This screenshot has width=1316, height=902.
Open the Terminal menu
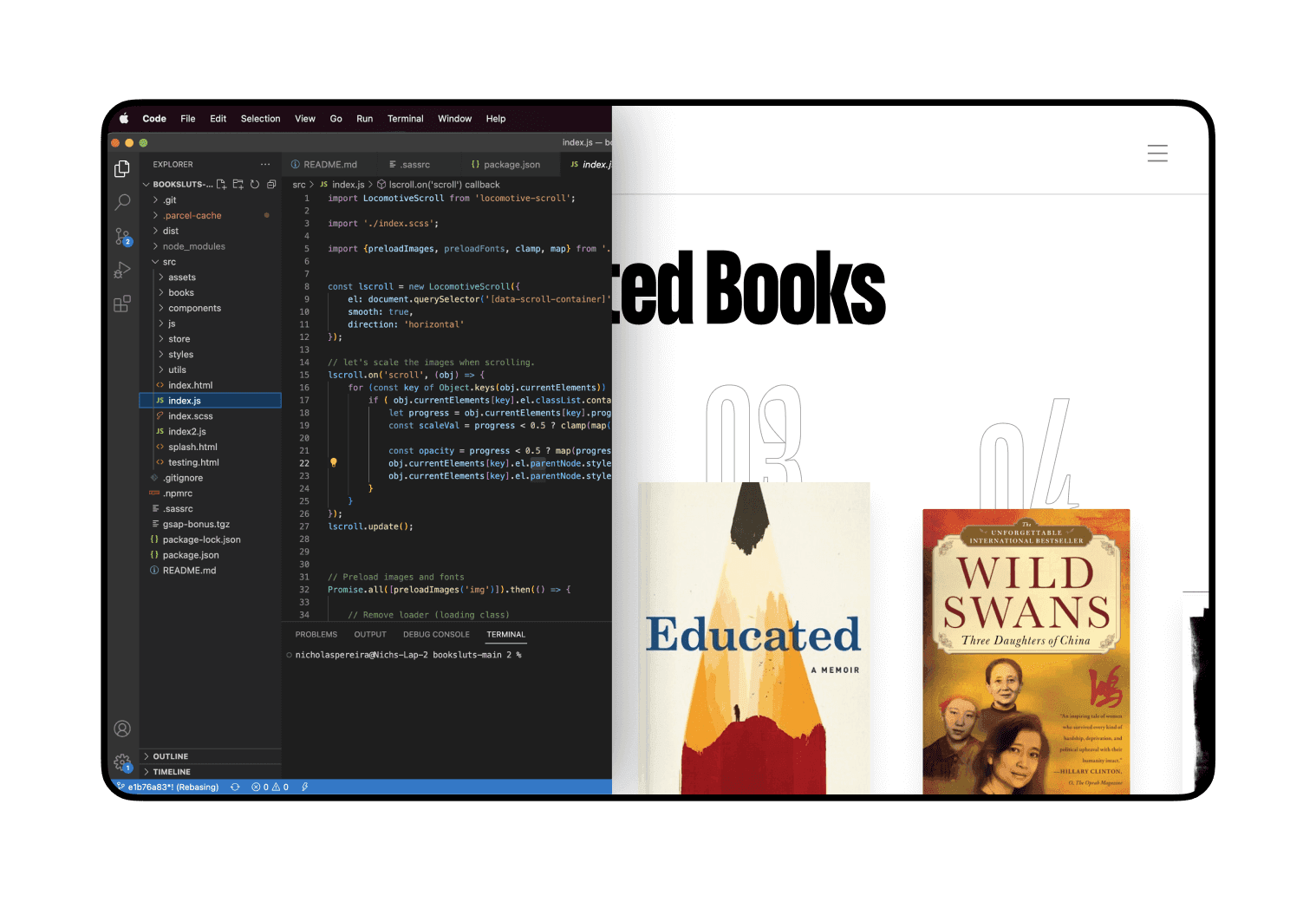click(x=406, y=119)
